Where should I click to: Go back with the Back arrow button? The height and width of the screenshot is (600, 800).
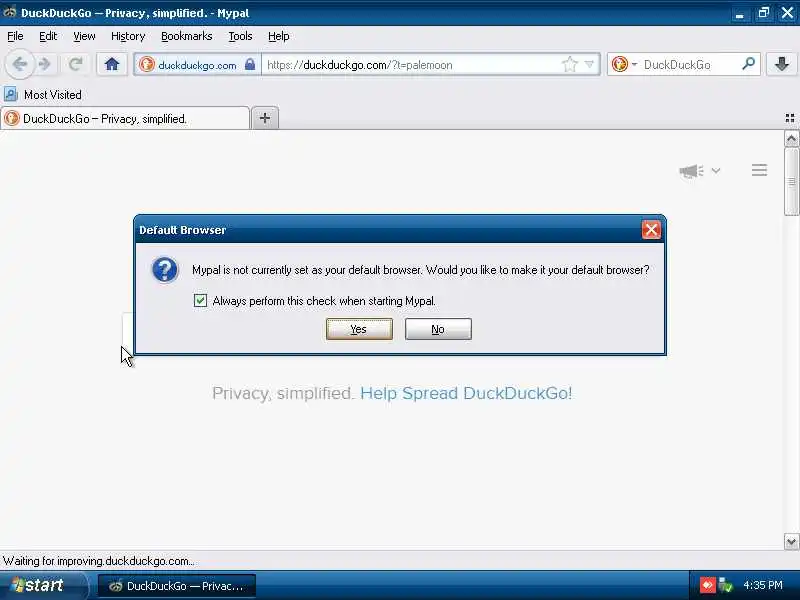[x=20, y=64]
